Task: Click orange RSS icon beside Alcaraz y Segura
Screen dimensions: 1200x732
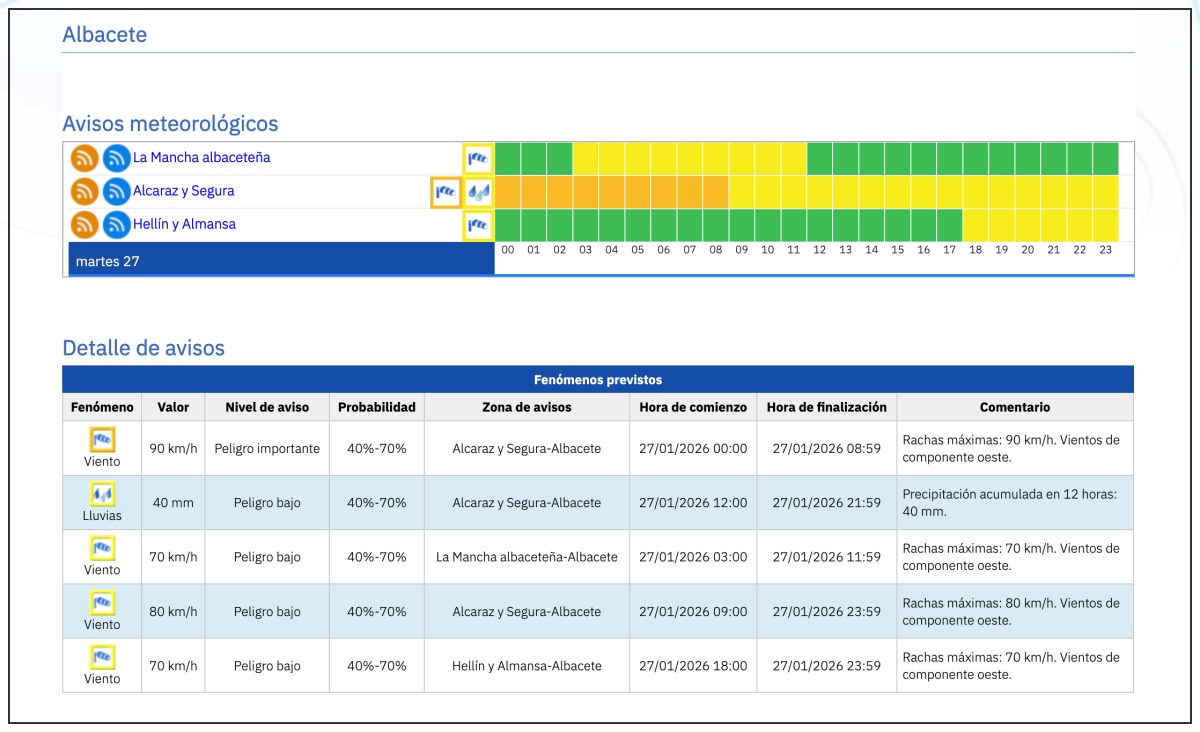Action: (84, 191)
